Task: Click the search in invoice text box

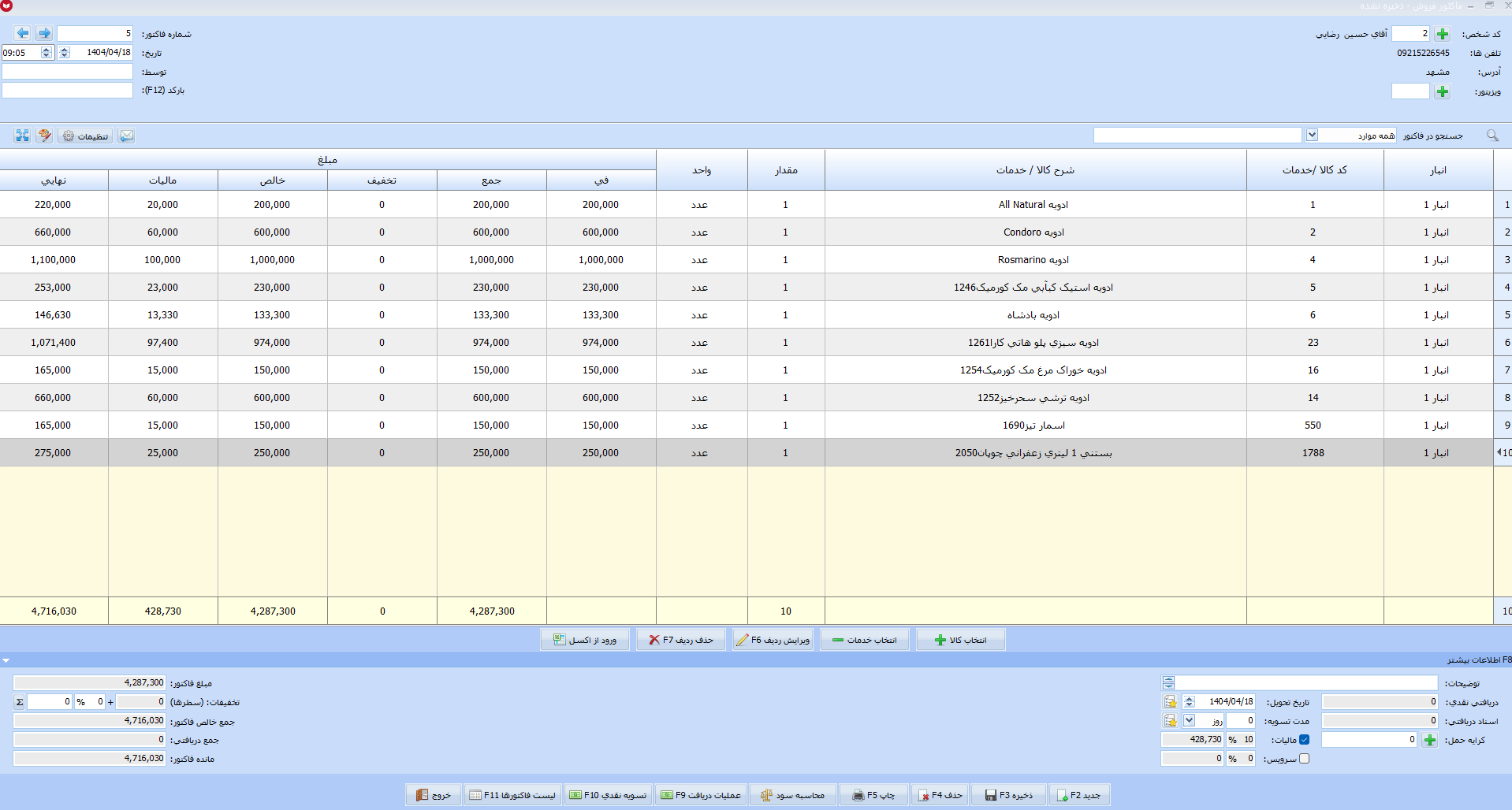Action: coord(1197,136)
